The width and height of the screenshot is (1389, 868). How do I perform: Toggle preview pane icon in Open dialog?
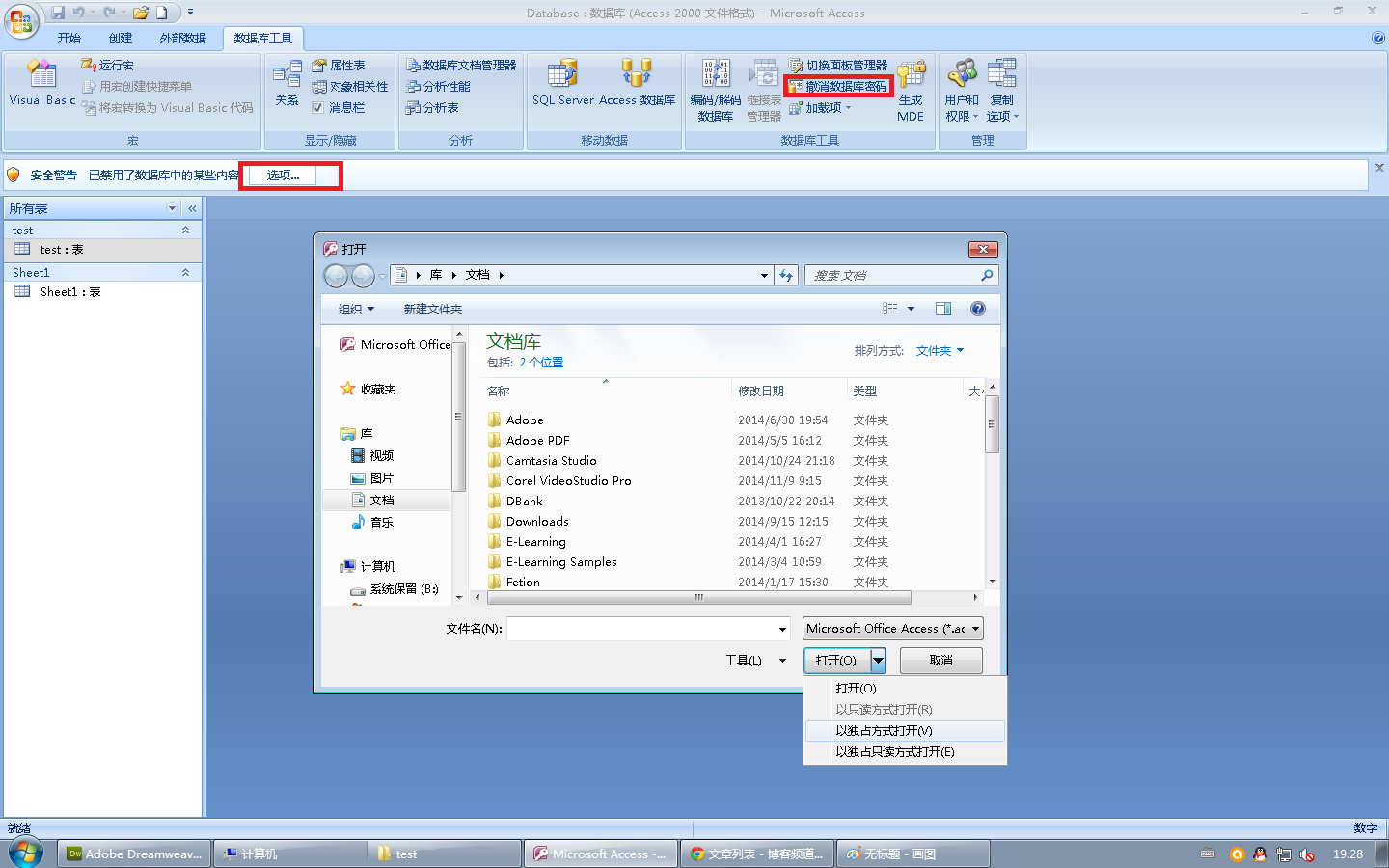click(943, 309)
